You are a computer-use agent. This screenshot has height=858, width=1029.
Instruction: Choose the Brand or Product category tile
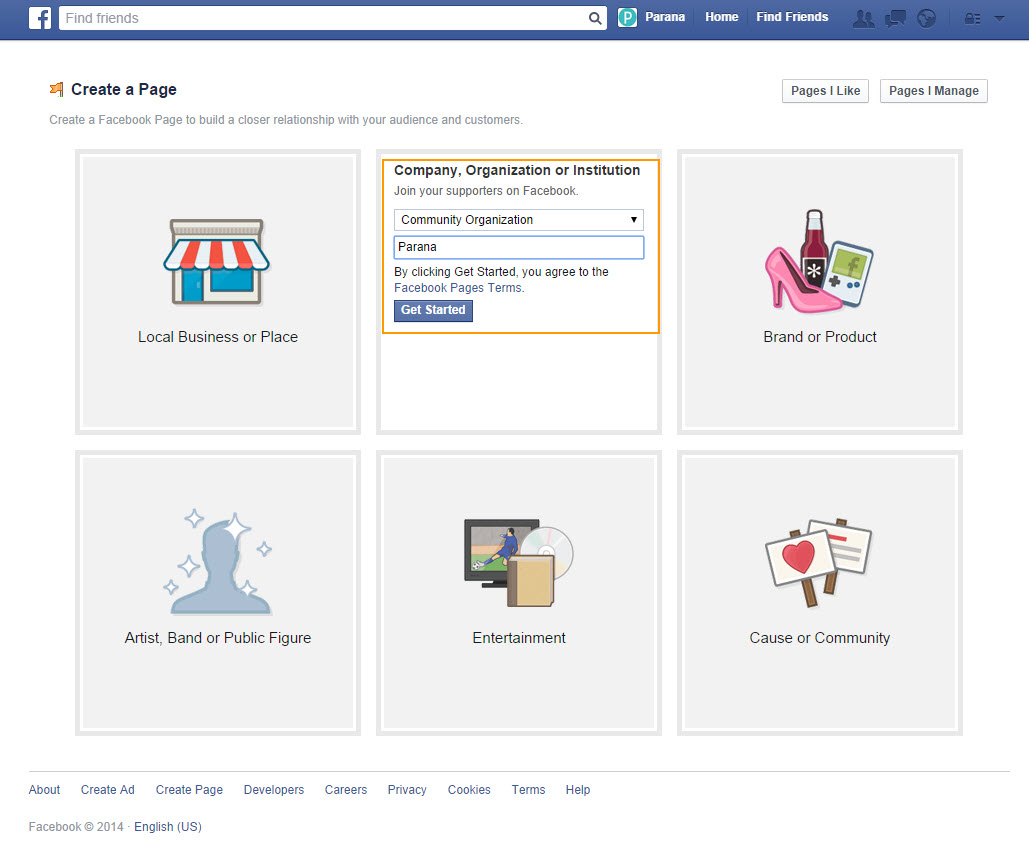pyautogui.click(x=819, y=291)
